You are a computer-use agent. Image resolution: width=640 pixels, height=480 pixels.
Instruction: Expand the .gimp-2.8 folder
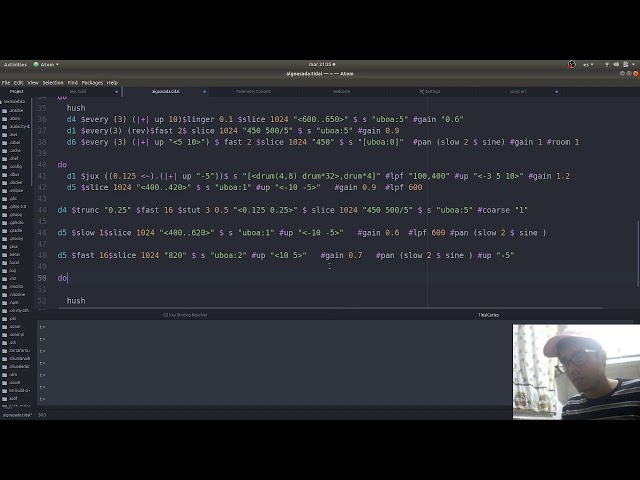[x=17, y=207]
